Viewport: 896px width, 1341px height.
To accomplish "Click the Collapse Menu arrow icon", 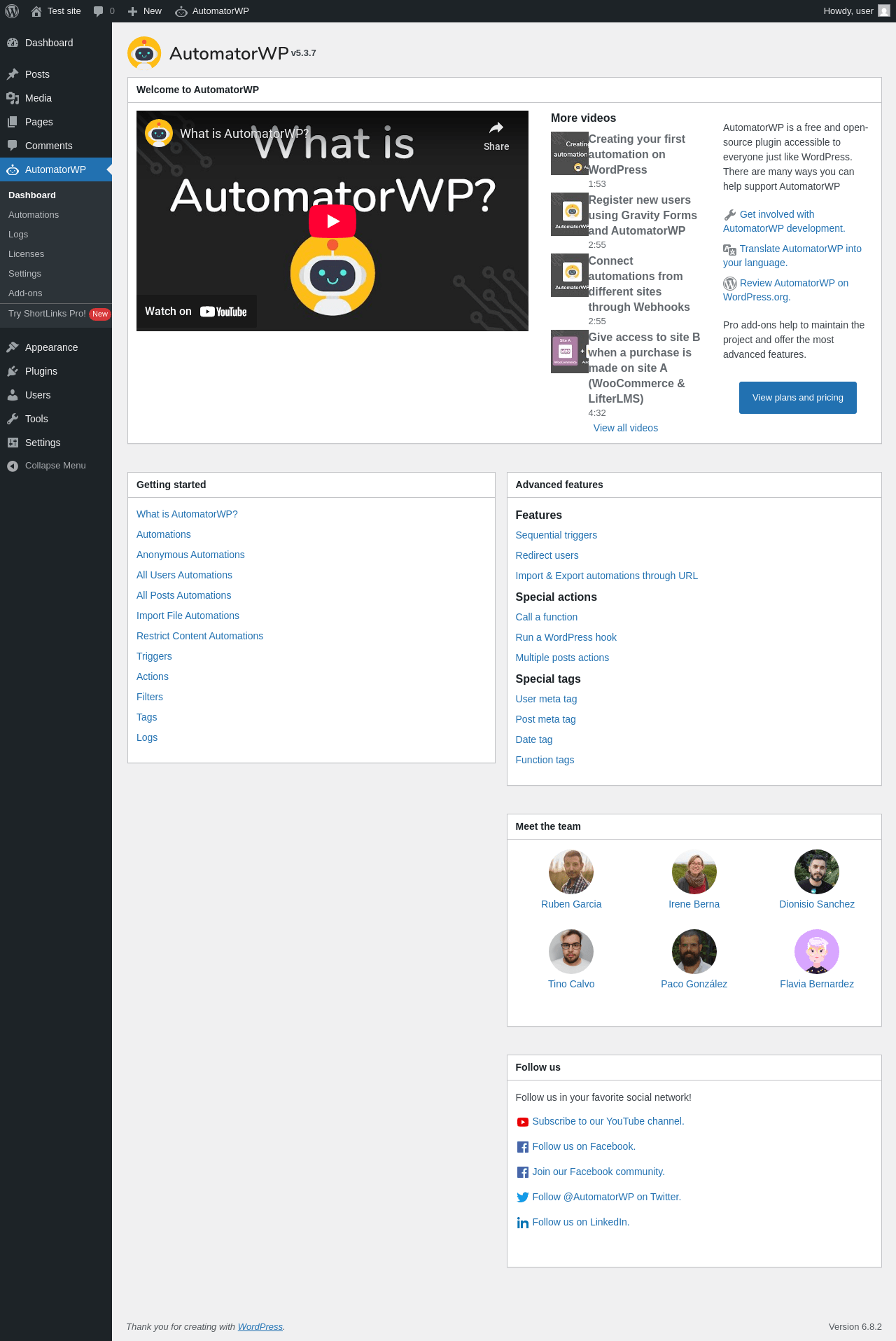I will pos(13,466).
